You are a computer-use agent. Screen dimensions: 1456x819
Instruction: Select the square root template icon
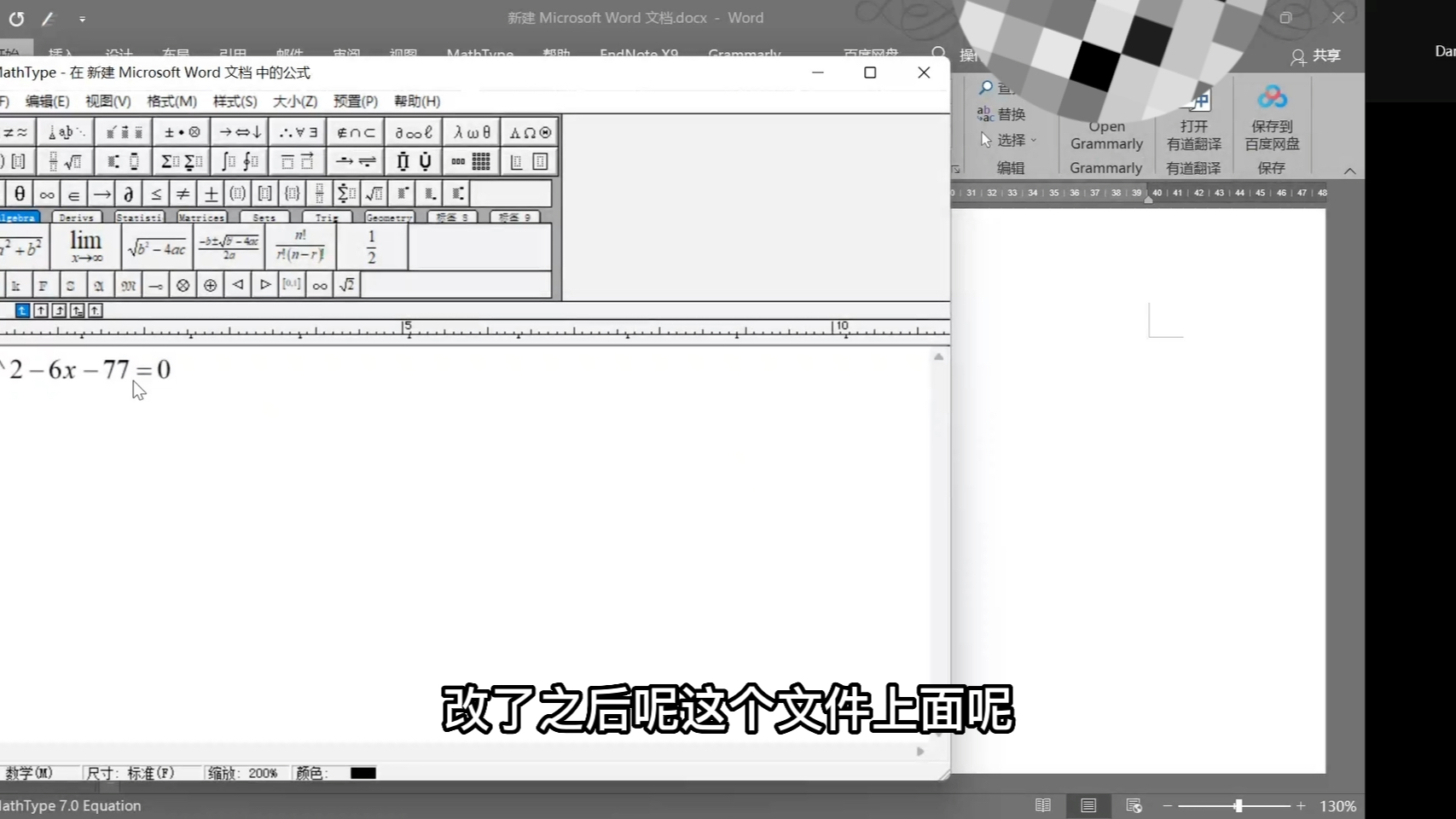pyautogui.click(x=373, y=194)
